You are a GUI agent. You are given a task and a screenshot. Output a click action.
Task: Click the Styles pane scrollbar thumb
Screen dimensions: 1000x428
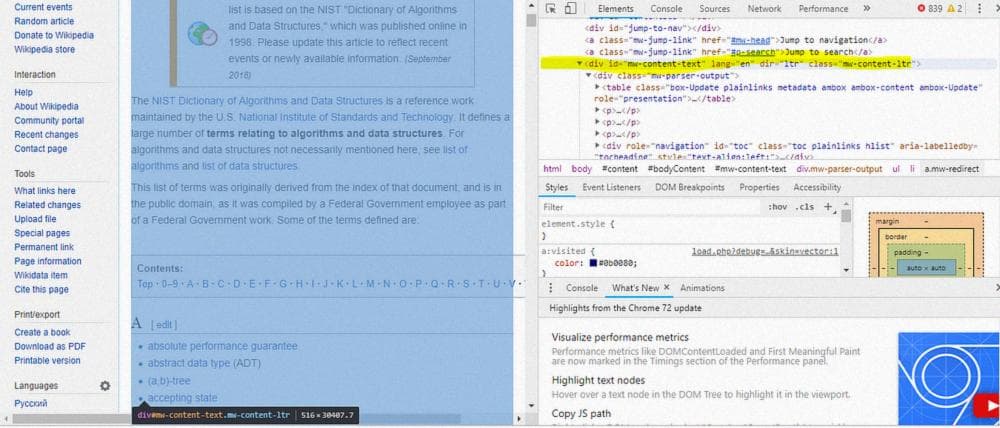[846, 215]
